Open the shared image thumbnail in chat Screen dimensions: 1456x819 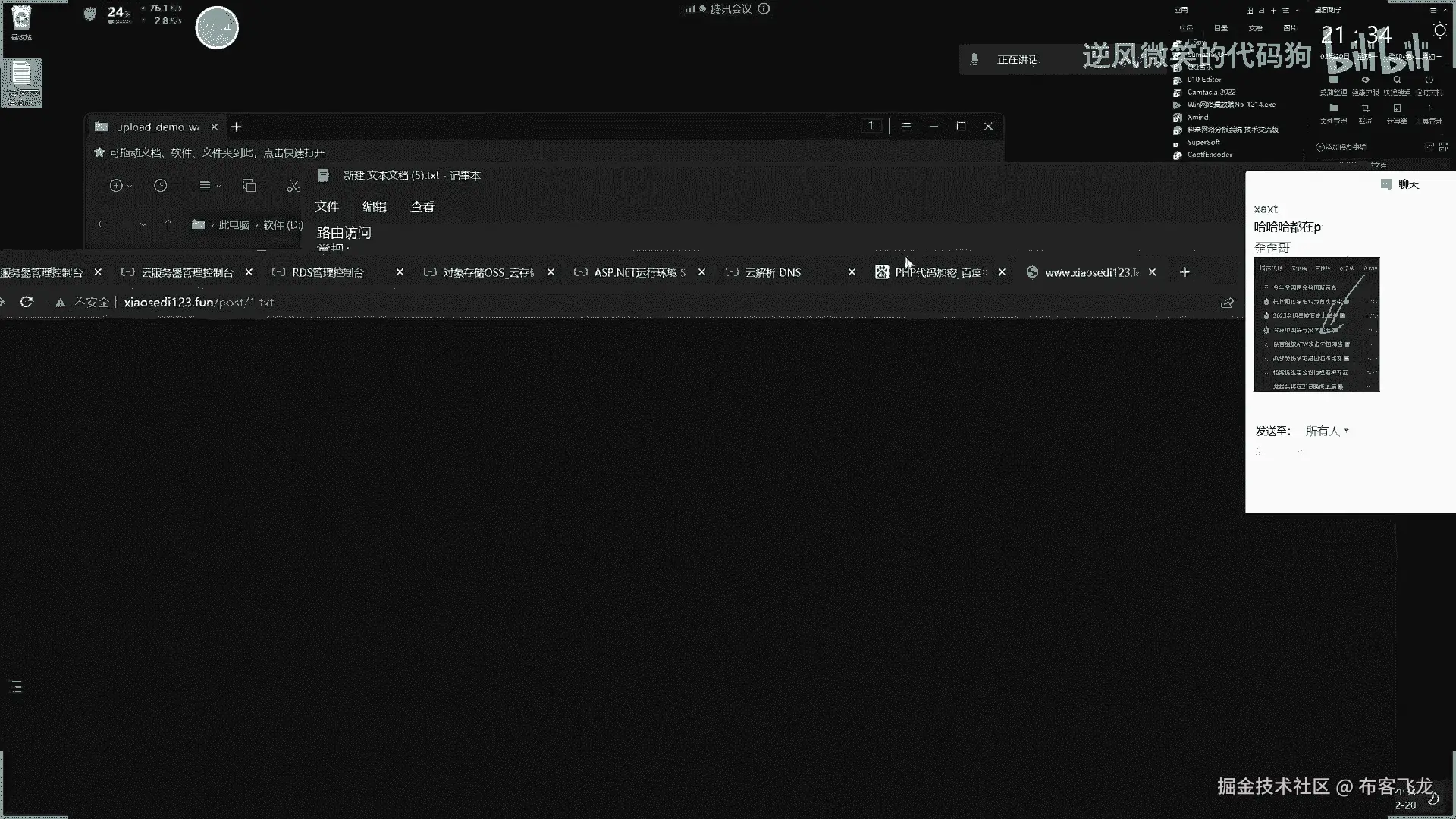coord(1316,325)
